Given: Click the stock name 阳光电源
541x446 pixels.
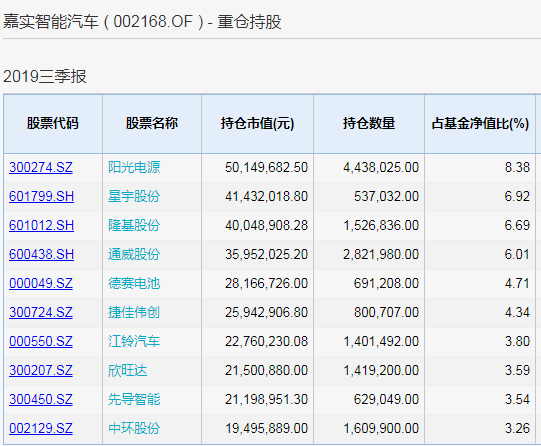Looking at the screenshot, I should 134,168.
